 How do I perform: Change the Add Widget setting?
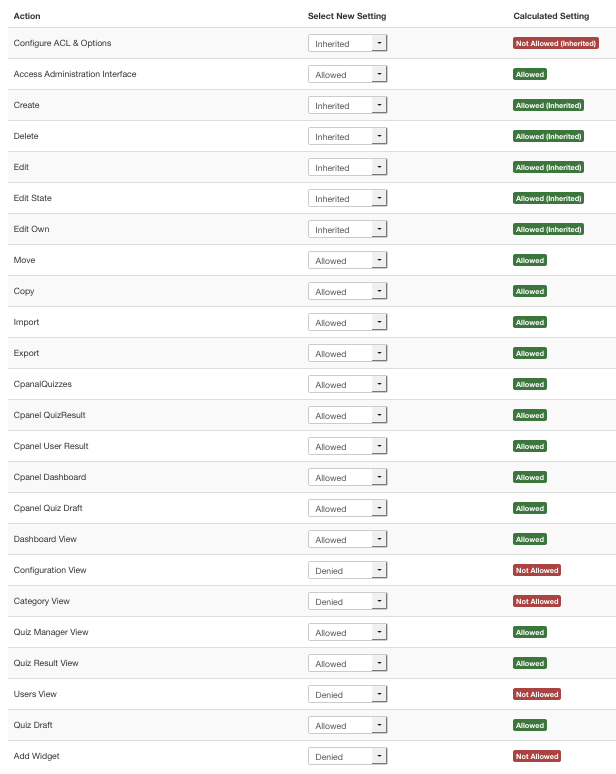point(347,757)
